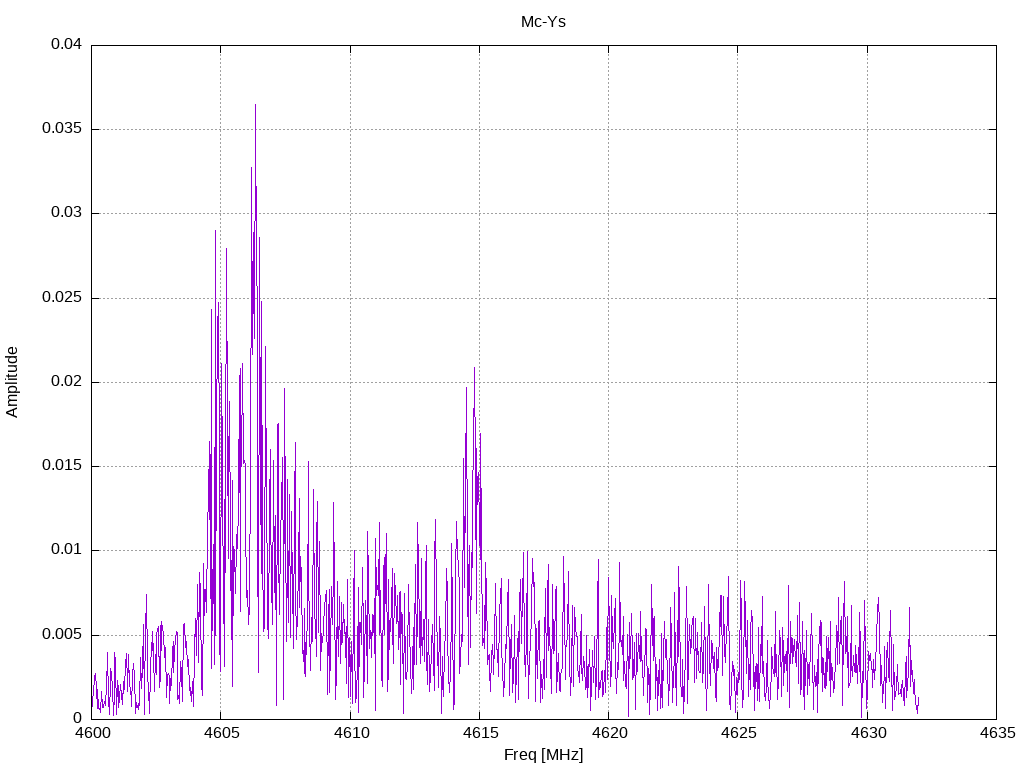
Task: Select the 0.025 y-axis tick label
Action: (x=63, y=298)
